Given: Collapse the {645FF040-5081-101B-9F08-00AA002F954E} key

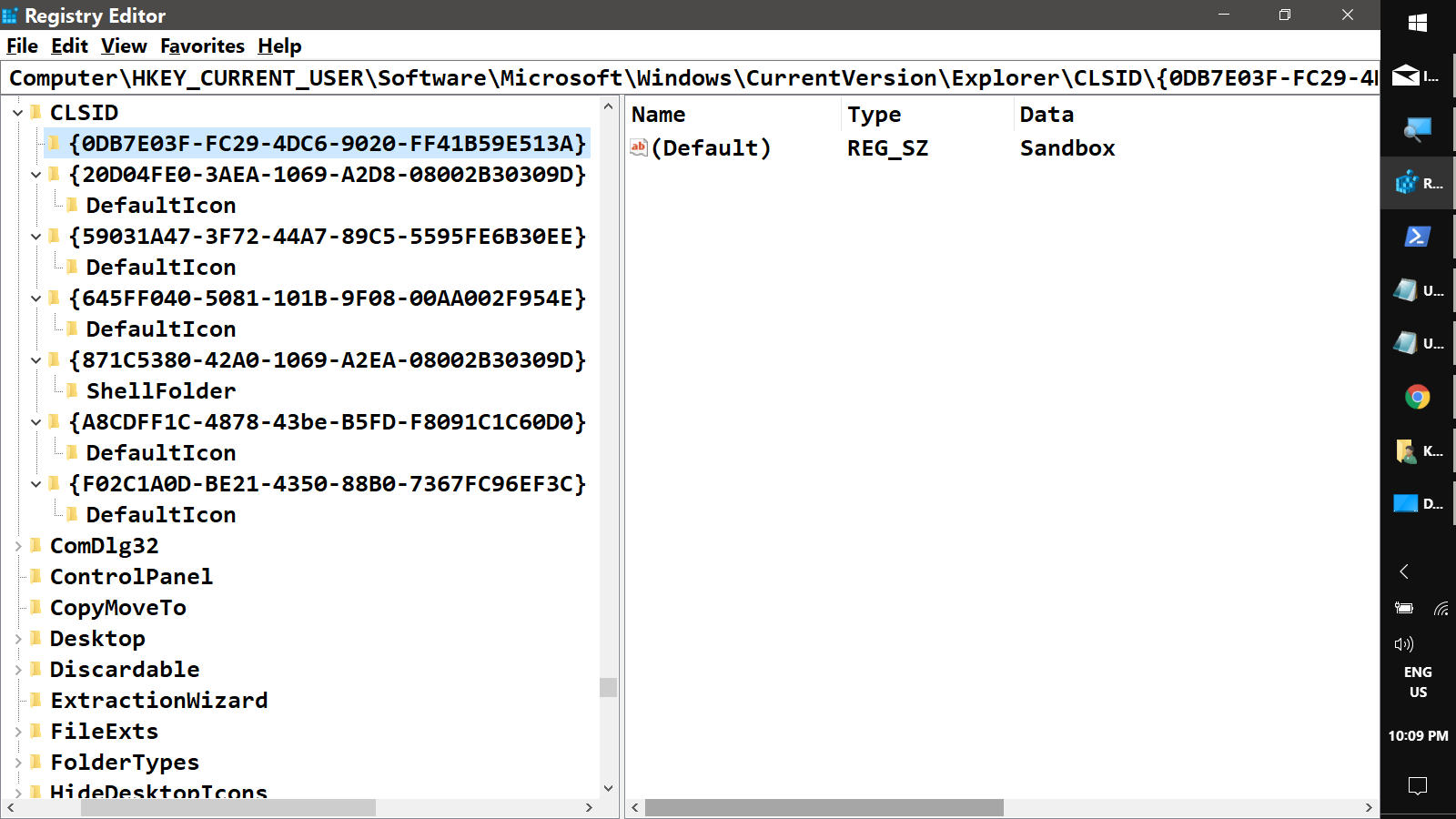Looking at the screenshot, I should (x=36, y=298).
